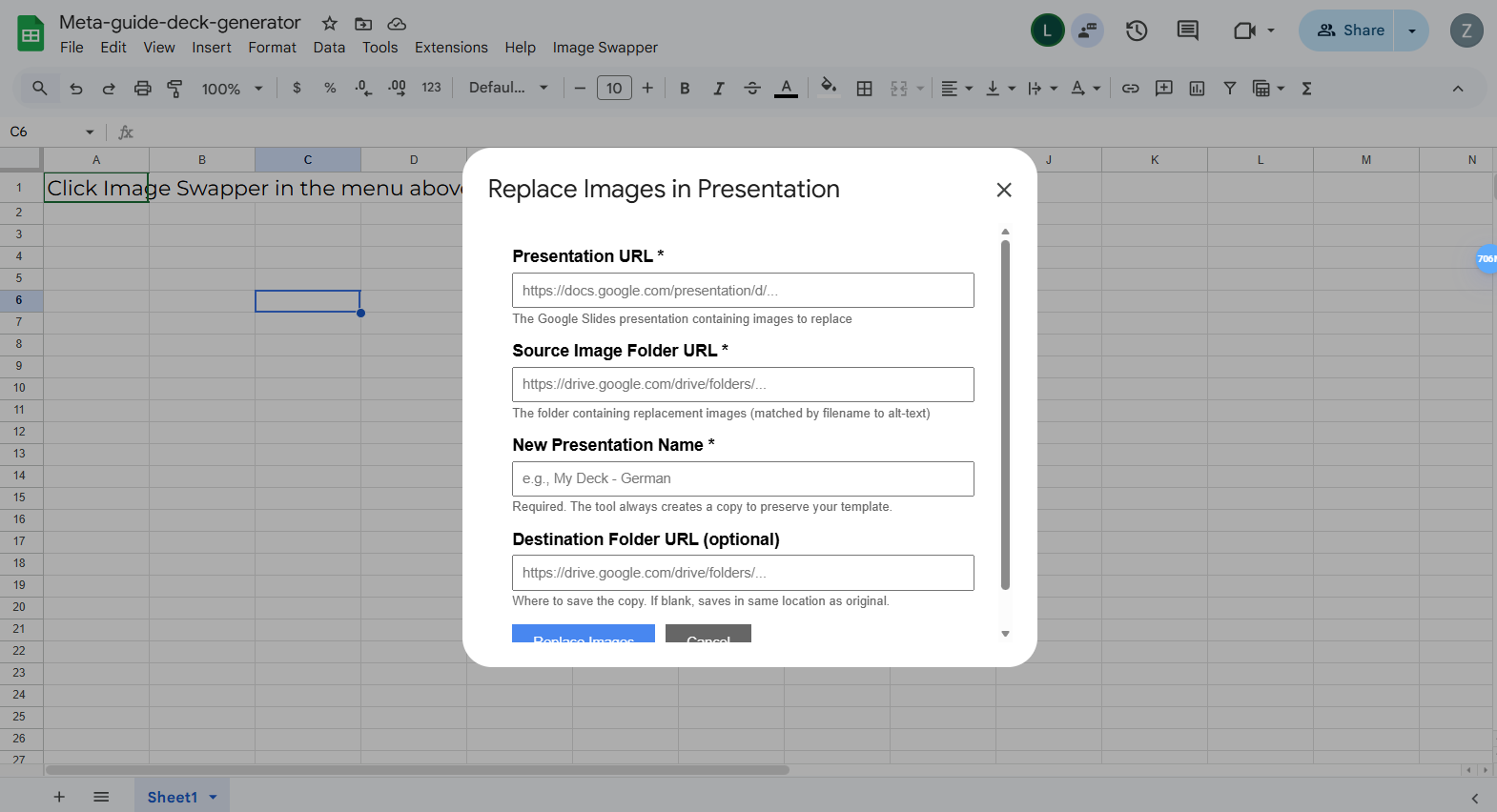Select the paint format tool

point(175,89)
